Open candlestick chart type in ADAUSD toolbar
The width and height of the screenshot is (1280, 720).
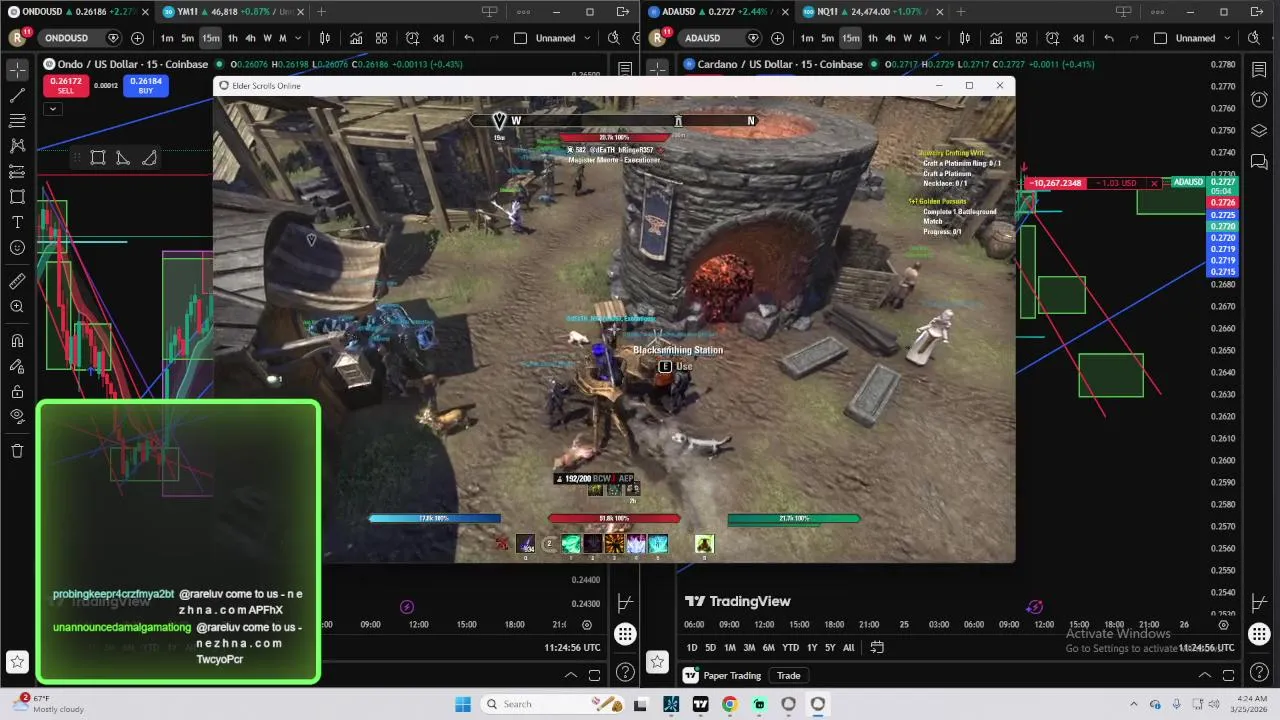[x=965, y=38]
